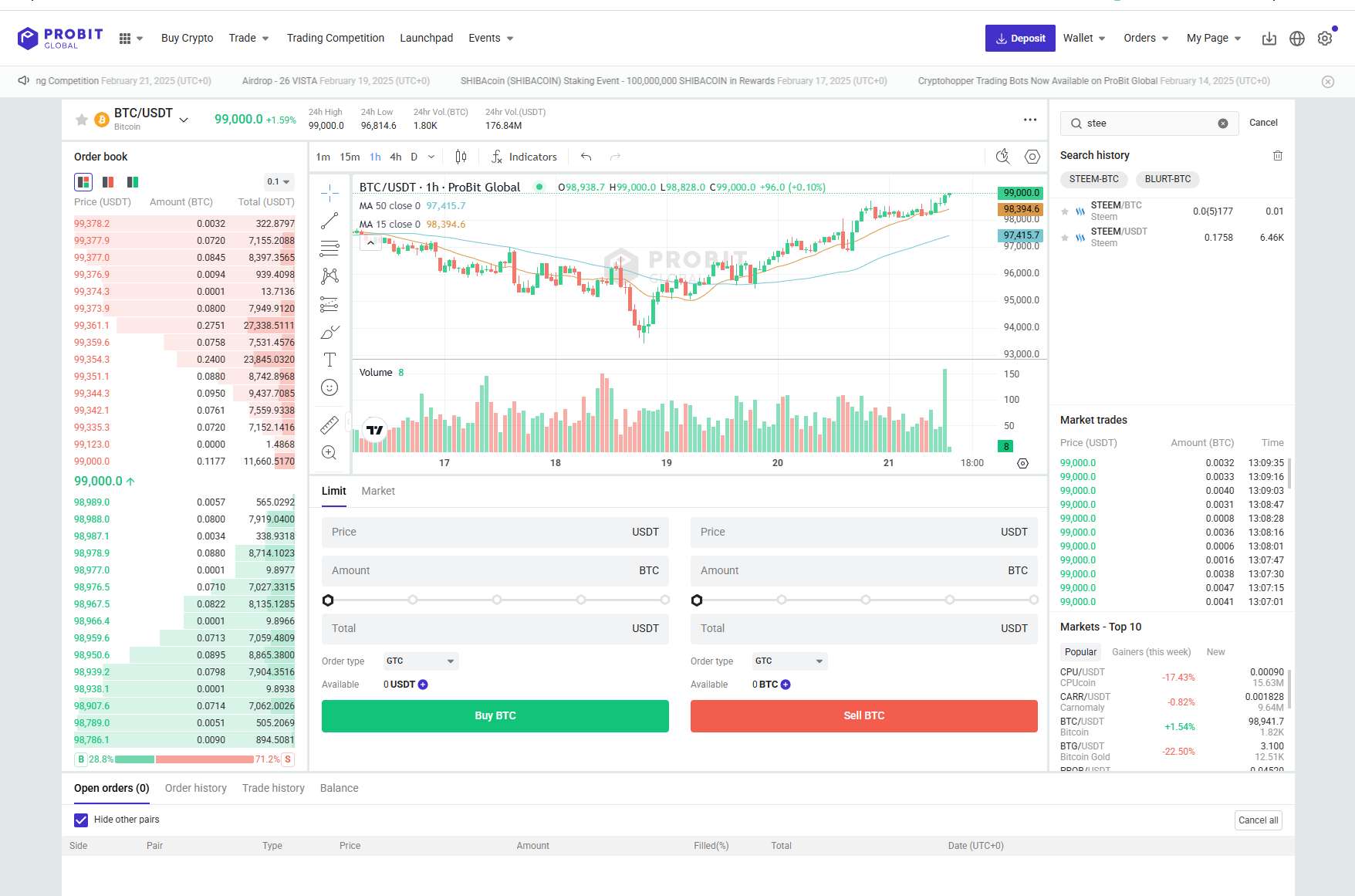
Task: Switch to the Market order tab
Action: [x=378, y=491]
